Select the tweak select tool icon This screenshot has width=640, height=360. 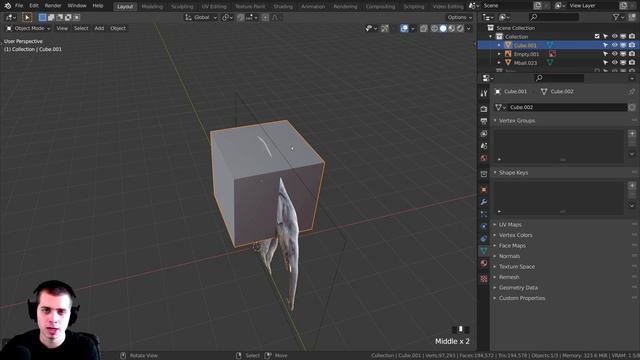pos(27,18)
